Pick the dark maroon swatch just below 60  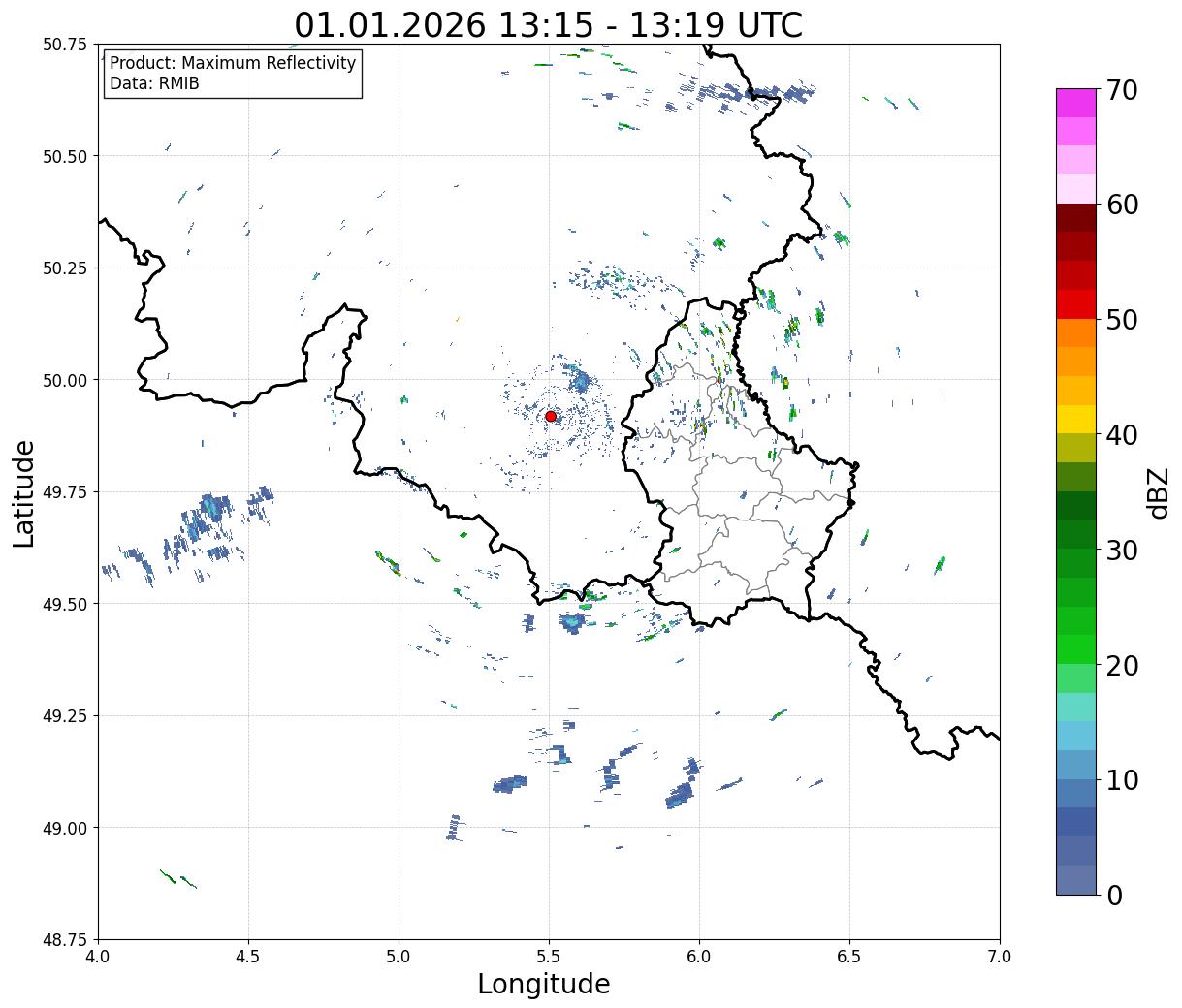tap(1076, 218)
